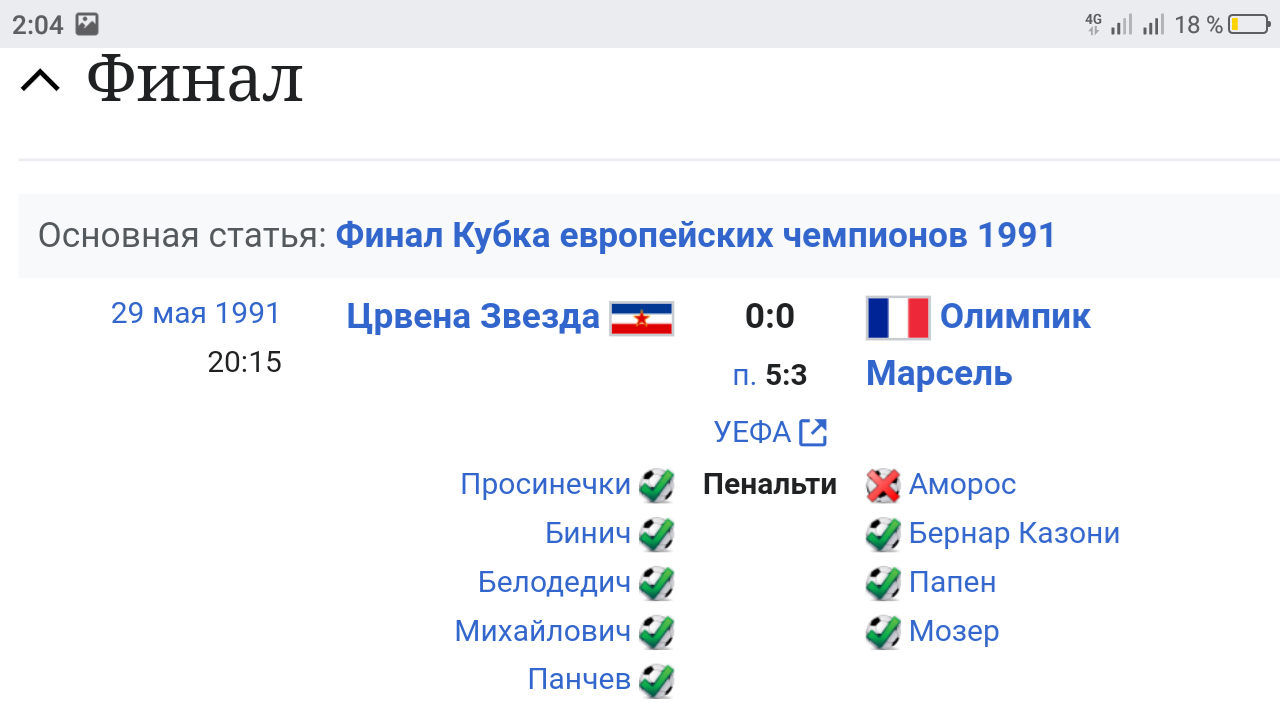Open the 29 мая 1991 date link
This screenshot has width=1280, height=720.
[x=196, y=313]
